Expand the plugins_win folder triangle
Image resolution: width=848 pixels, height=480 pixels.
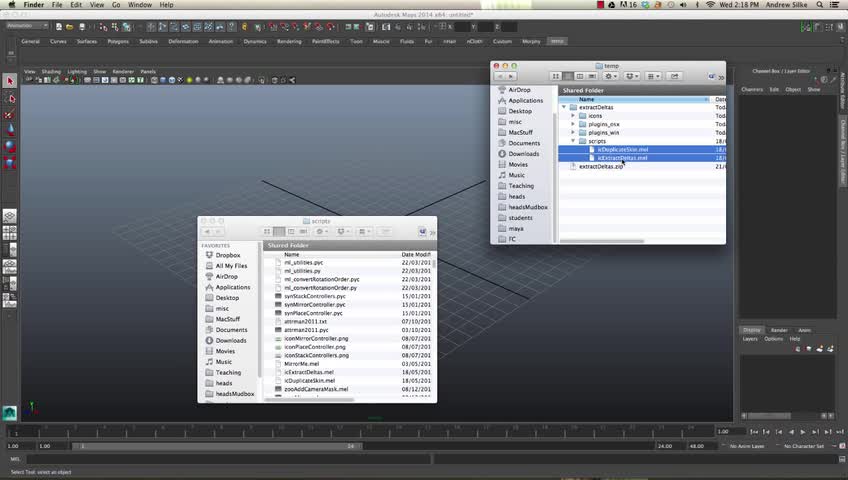573,132
